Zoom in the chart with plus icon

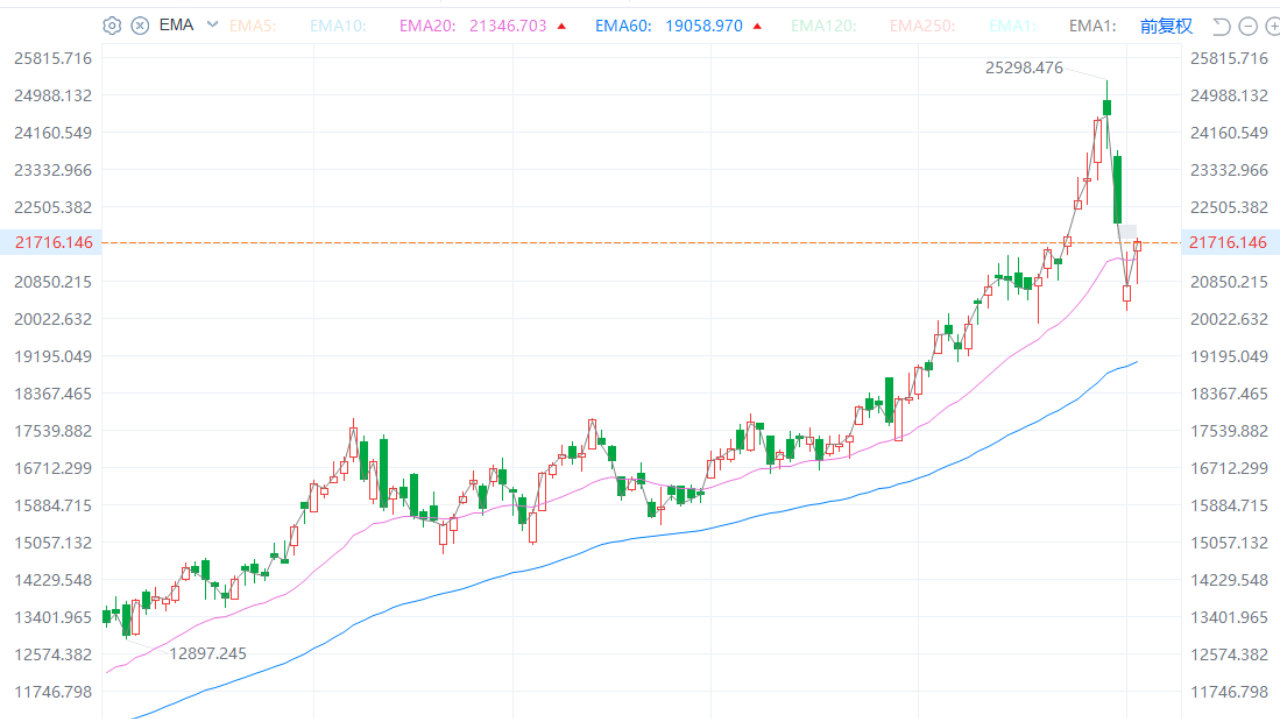point(1272,26)
